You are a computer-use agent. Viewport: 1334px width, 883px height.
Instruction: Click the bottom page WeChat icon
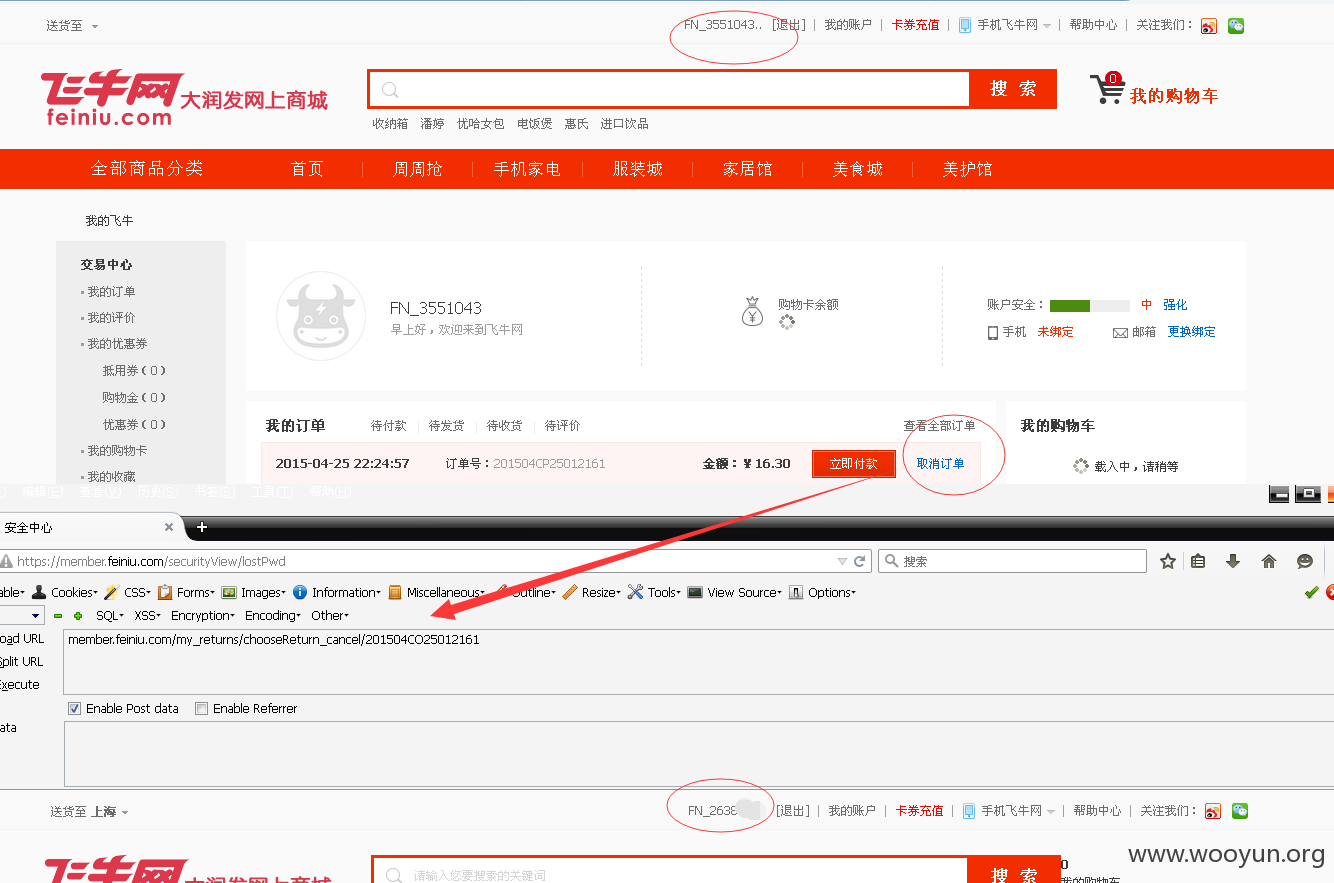(1240, 811)
